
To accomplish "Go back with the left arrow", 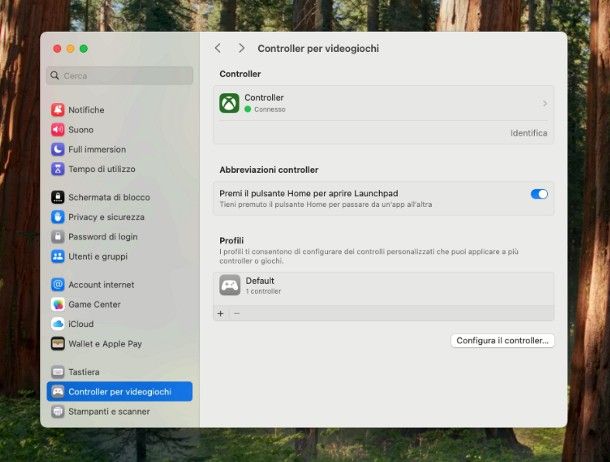I will [218, 48].
